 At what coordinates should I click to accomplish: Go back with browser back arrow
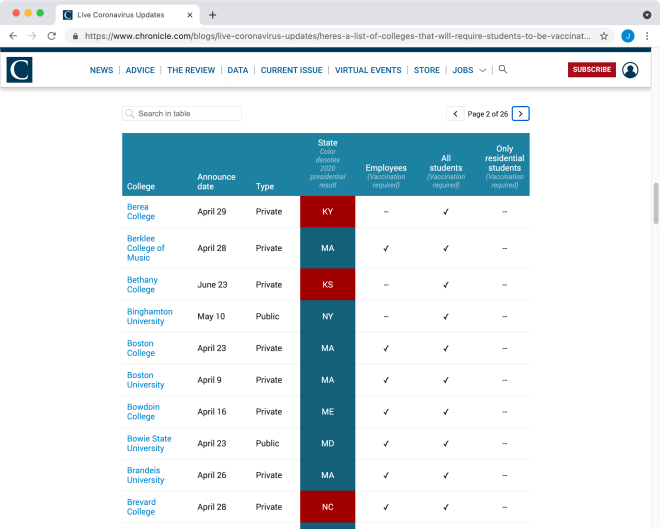(x=13, y=36)
